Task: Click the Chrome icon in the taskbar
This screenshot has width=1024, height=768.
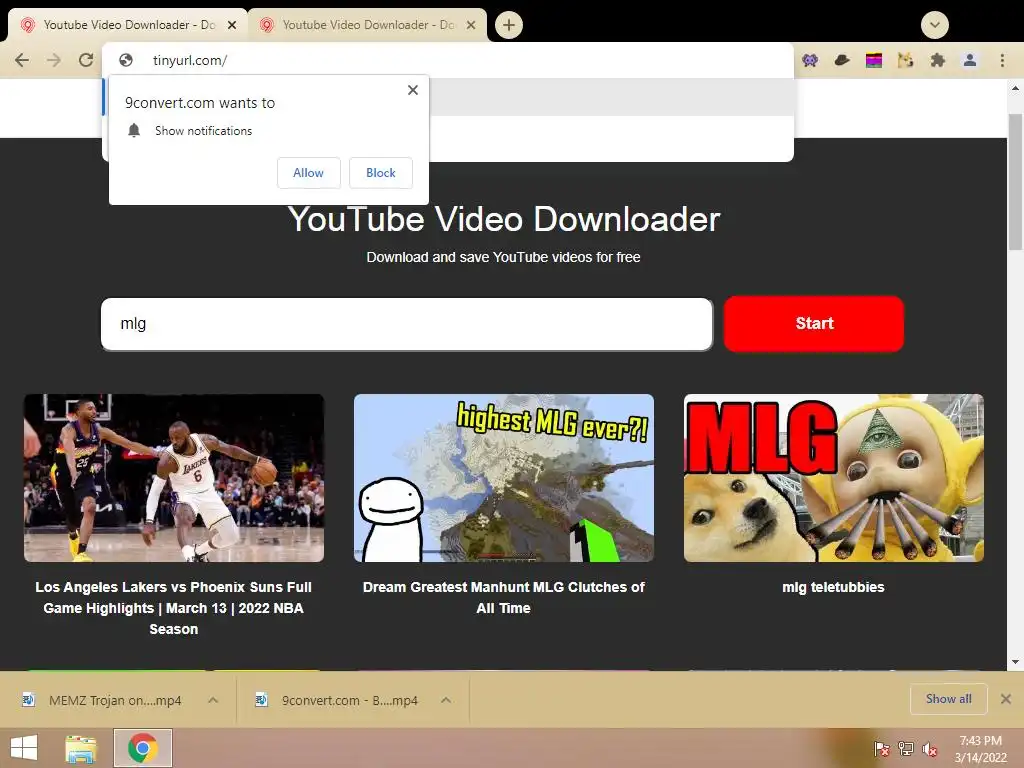Action: (143, 748)
